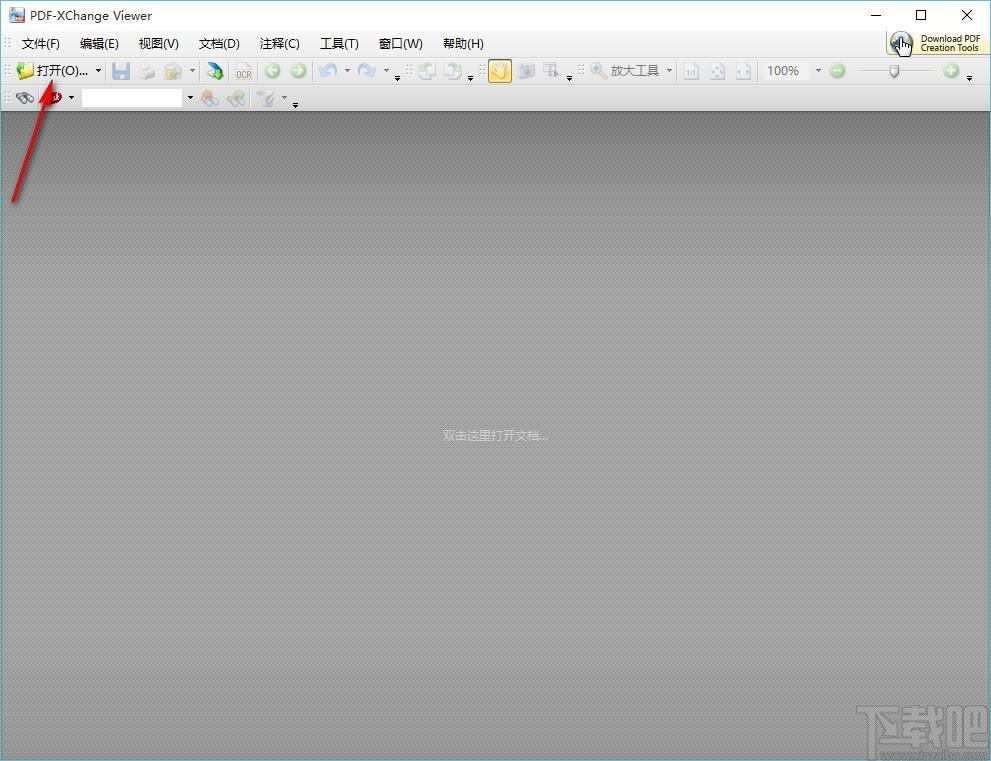Click the zoom slider handle

894,71
